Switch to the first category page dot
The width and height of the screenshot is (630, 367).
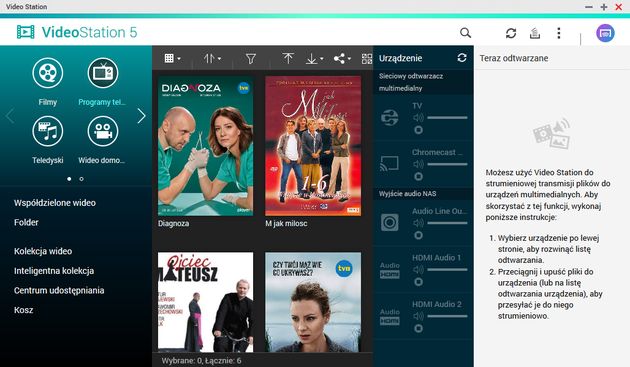[70, 179]
